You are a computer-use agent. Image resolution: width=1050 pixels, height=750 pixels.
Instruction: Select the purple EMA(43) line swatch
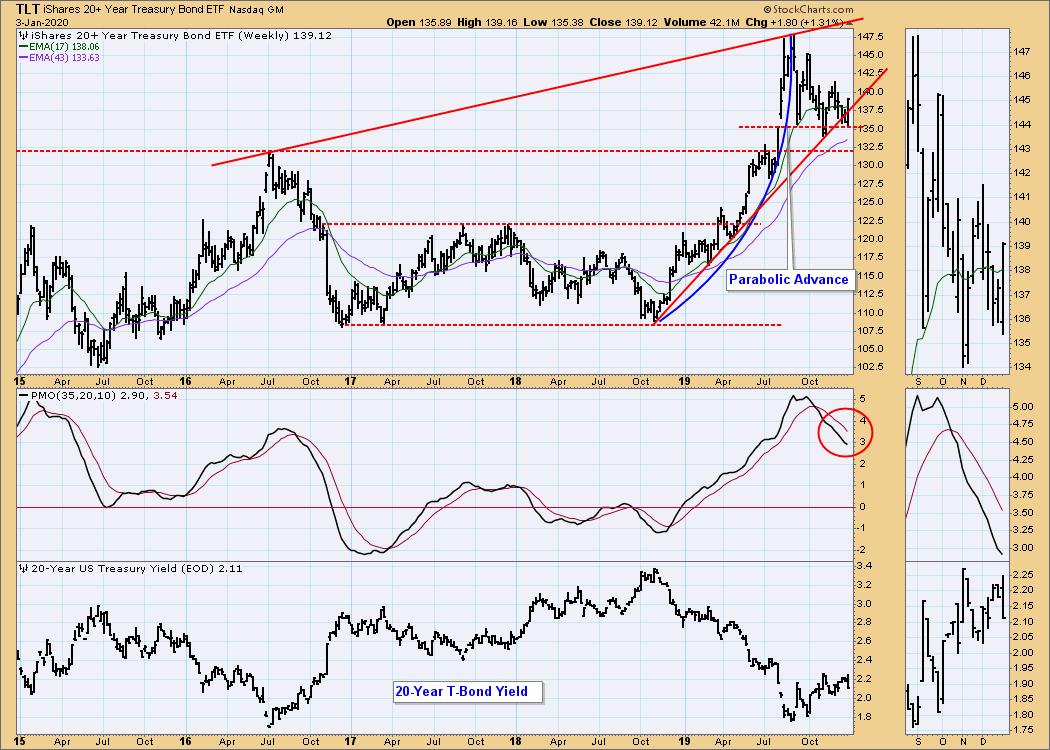[x=24, y=58]
